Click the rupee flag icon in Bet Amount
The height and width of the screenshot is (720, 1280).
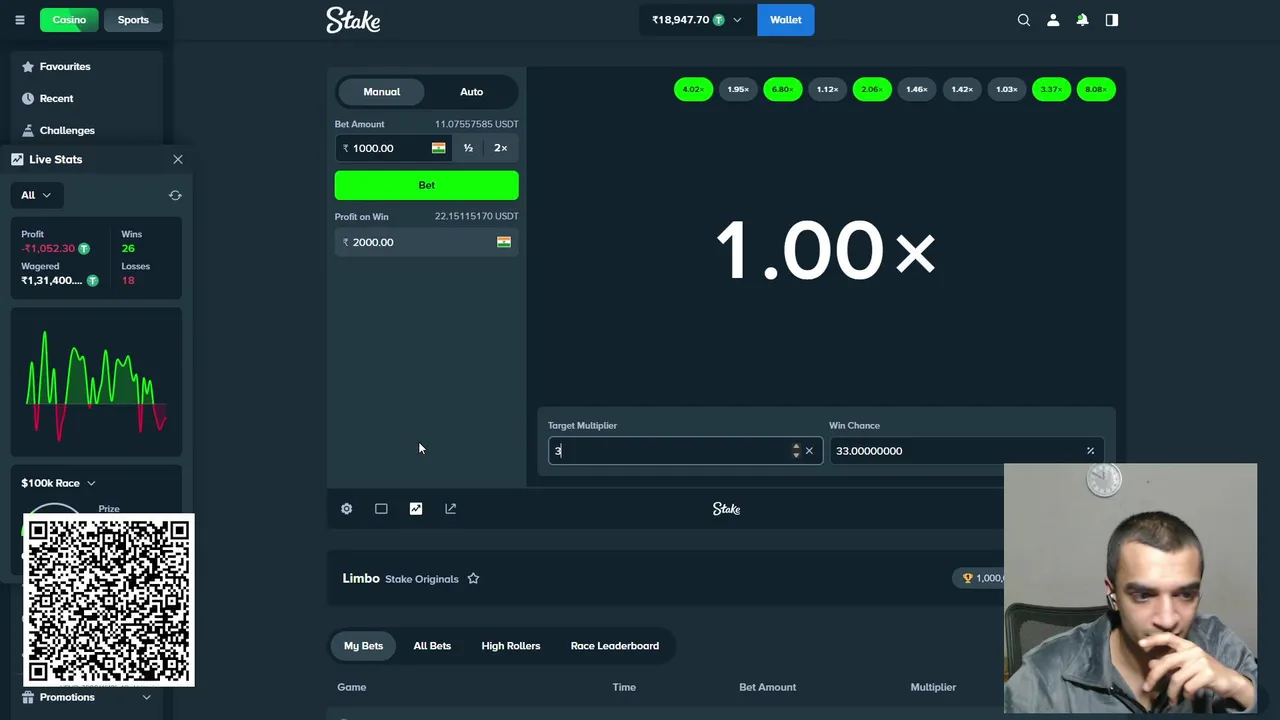pyautogui.click(x=438, y=148)
